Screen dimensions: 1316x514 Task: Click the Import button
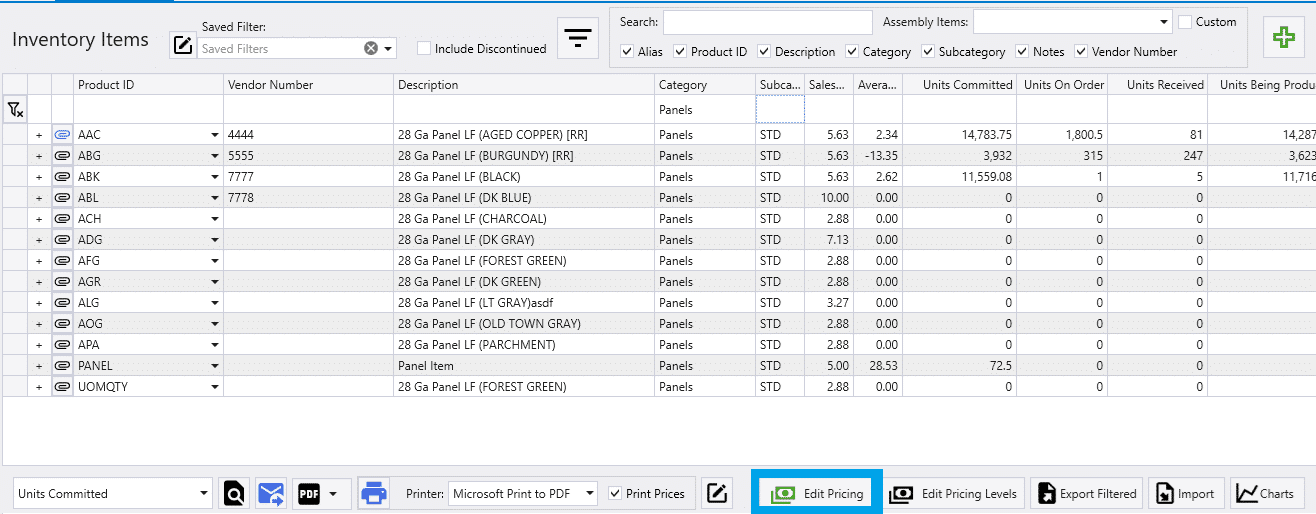pos(1186,493)
